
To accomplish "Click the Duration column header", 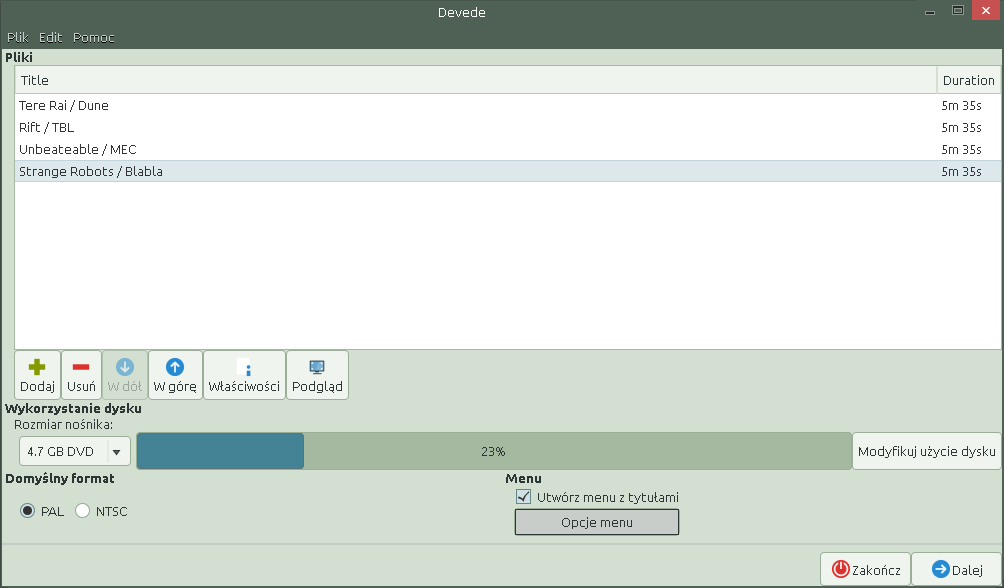I will (969, 80).
